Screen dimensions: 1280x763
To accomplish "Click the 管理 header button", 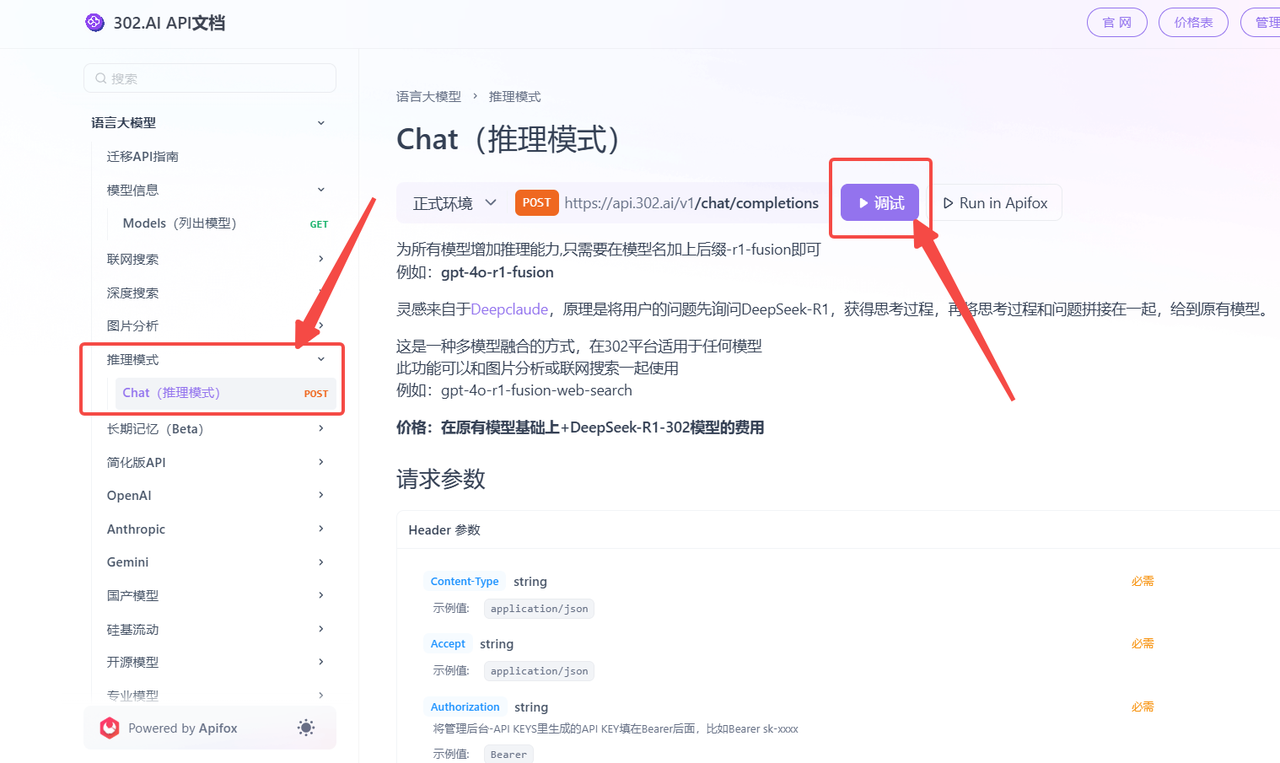I will (1262, 22).
